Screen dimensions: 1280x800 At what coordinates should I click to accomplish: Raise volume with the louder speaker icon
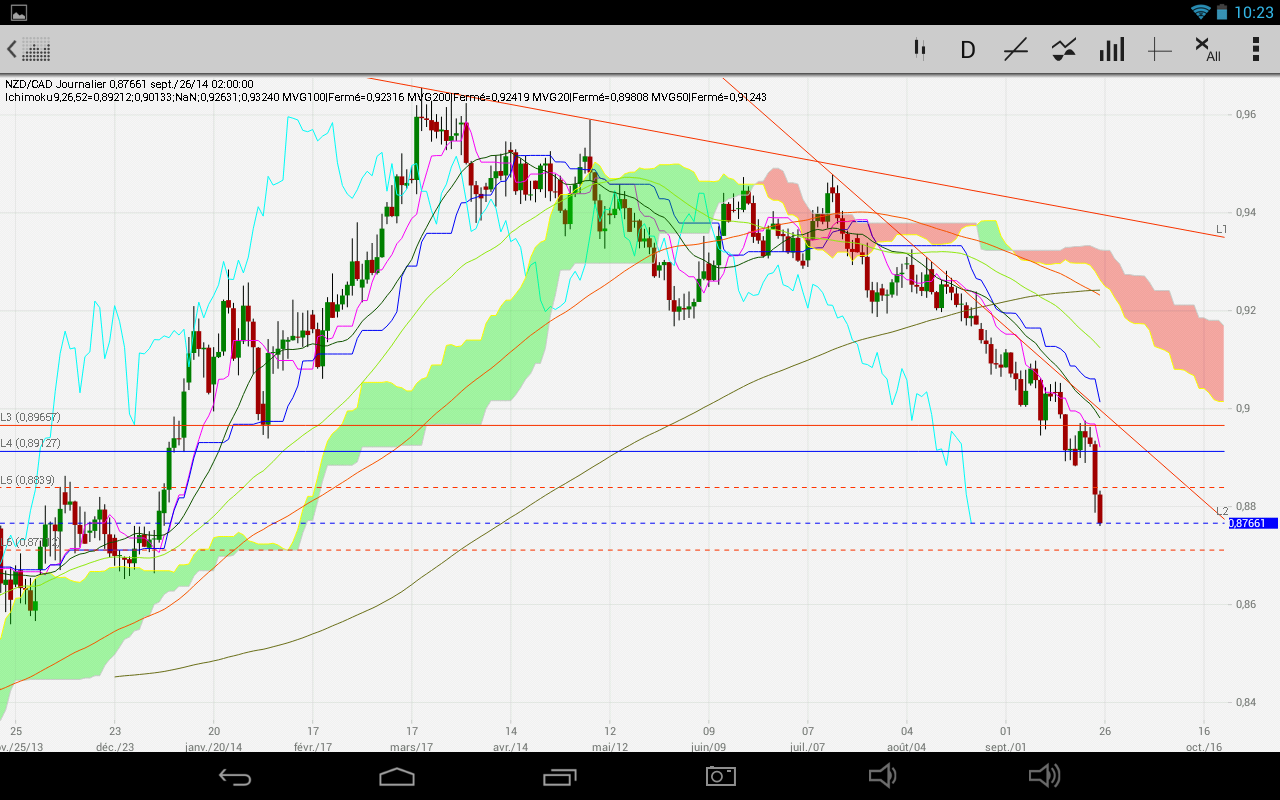click(1044, 776)
